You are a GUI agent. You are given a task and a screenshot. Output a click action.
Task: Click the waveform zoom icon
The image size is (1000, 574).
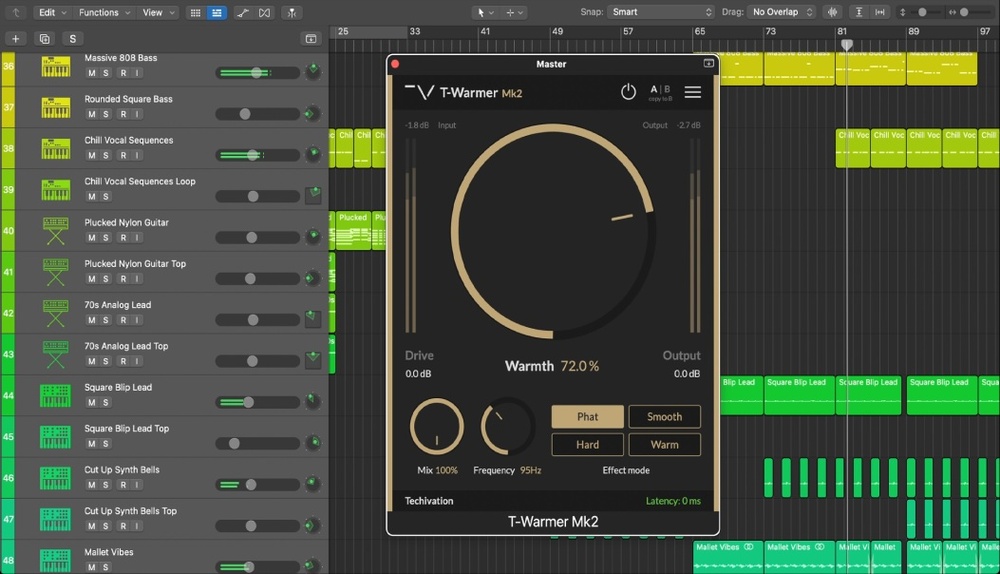[832, 12]
